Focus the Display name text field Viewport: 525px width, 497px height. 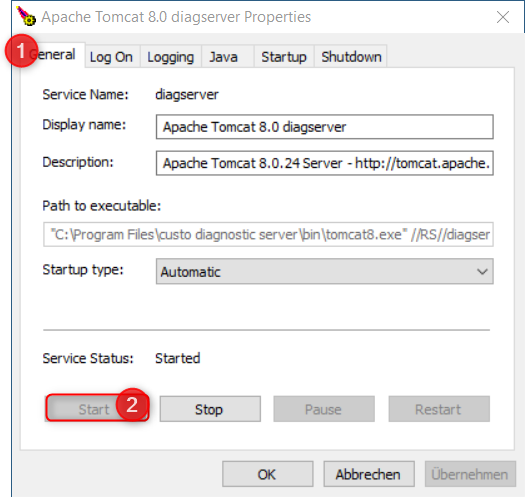324,127
